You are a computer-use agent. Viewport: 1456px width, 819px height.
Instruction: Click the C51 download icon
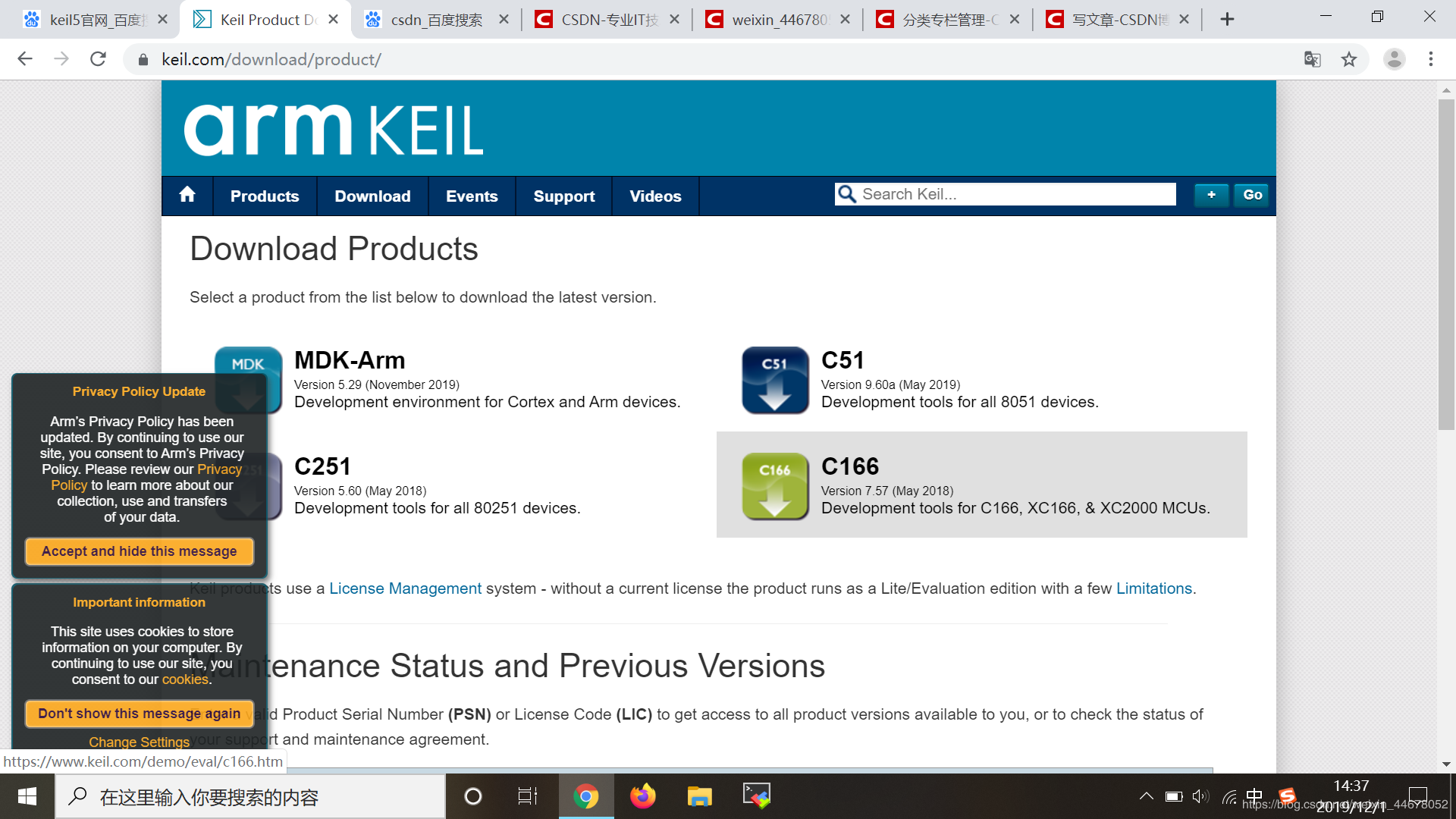775,380
